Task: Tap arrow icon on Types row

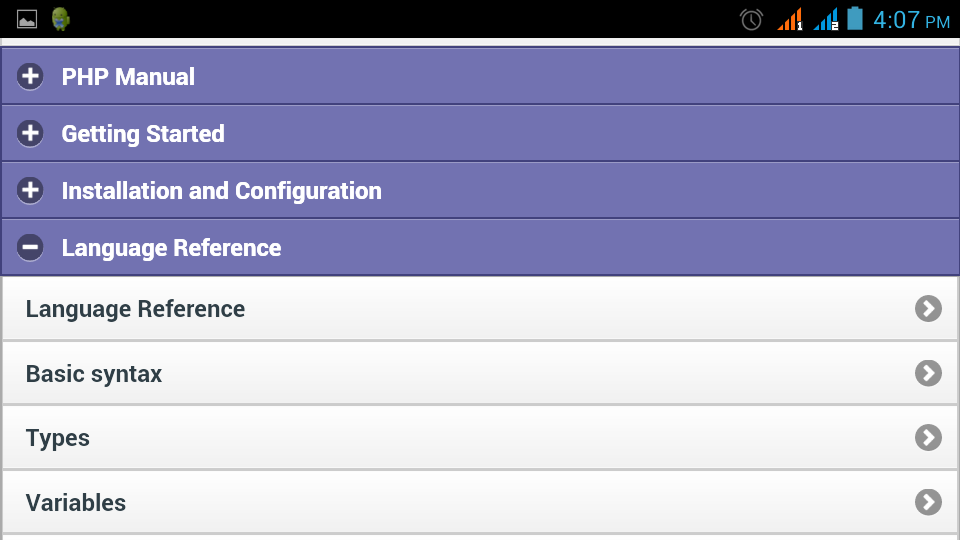Action: pos(928,438)
